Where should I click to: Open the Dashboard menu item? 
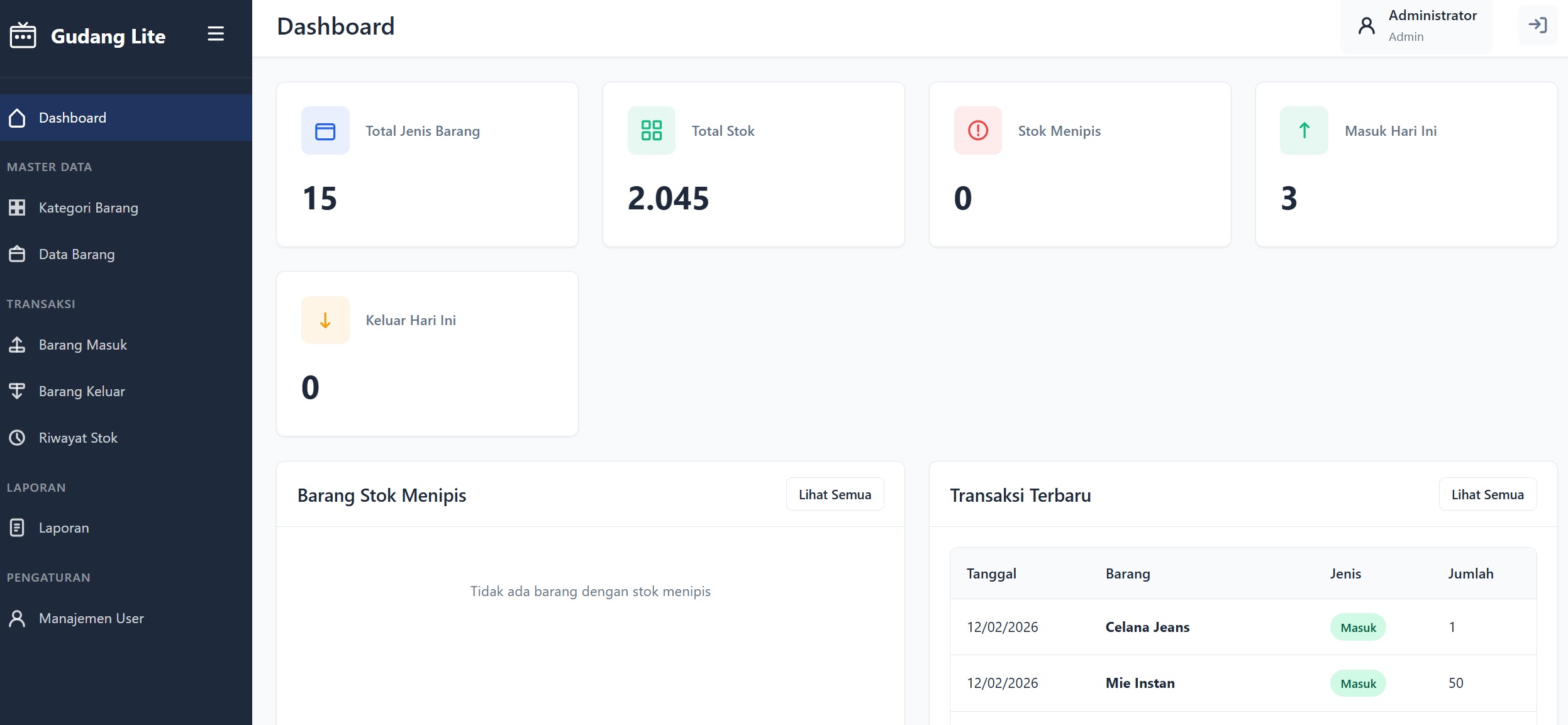click(72, 118)
